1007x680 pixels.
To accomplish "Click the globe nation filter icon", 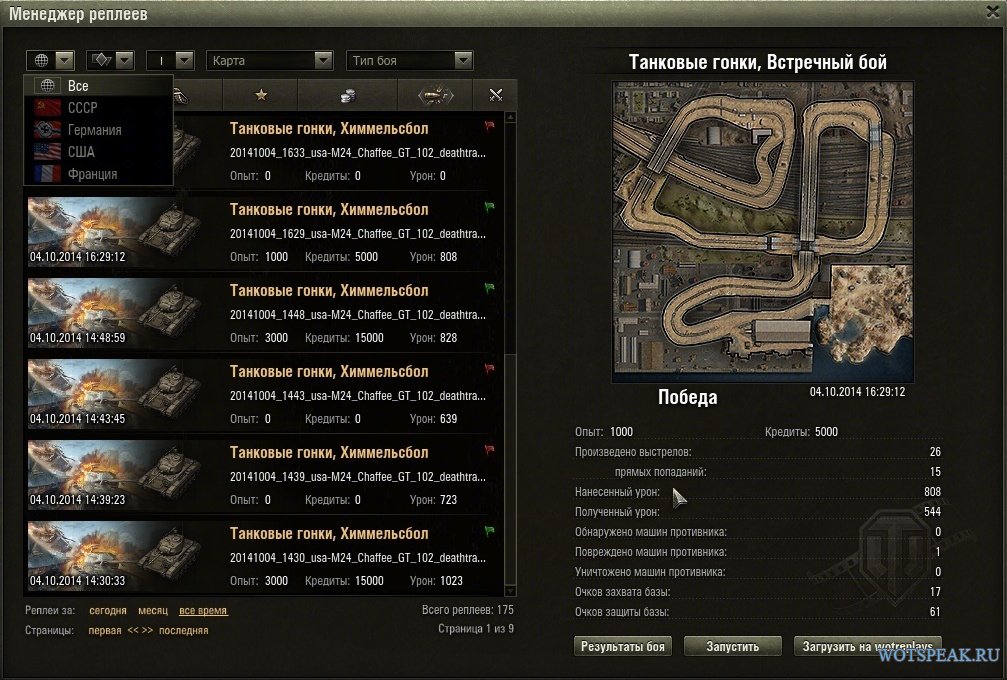I will tap(40, 60).
